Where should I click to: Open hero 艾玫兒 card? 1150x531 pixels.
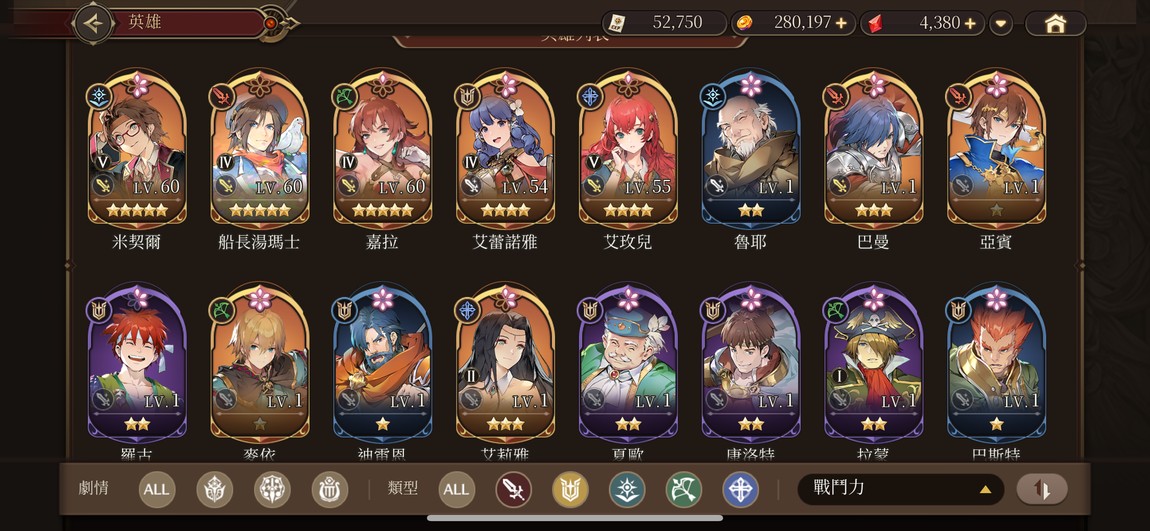[x=628, y=150]
